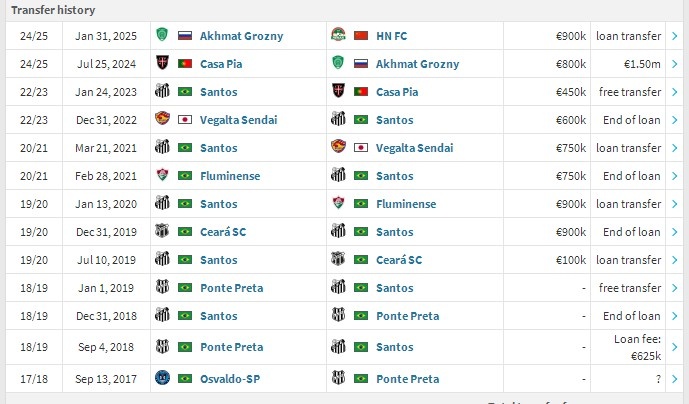Click Fluminense crest in Feb 28, 2021 row

coord(162,176)
